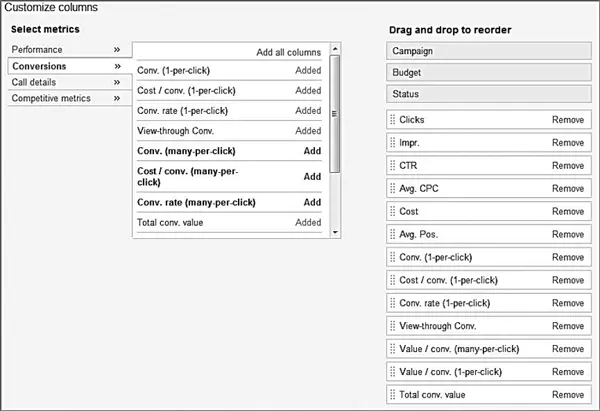The height and width of the screenshot is (411, 600).
Task: Expand the Performance metrics category
Action: (x=117, y=50)
